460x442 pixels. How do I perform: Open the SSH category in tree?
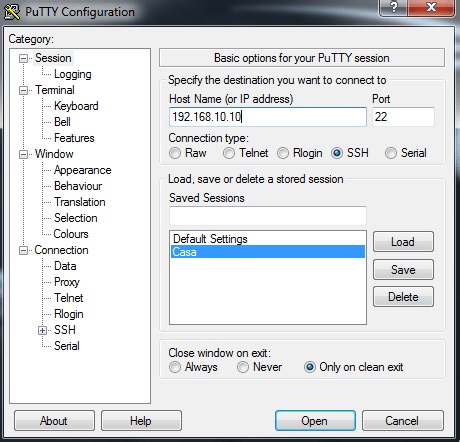(x=65, y=330)
